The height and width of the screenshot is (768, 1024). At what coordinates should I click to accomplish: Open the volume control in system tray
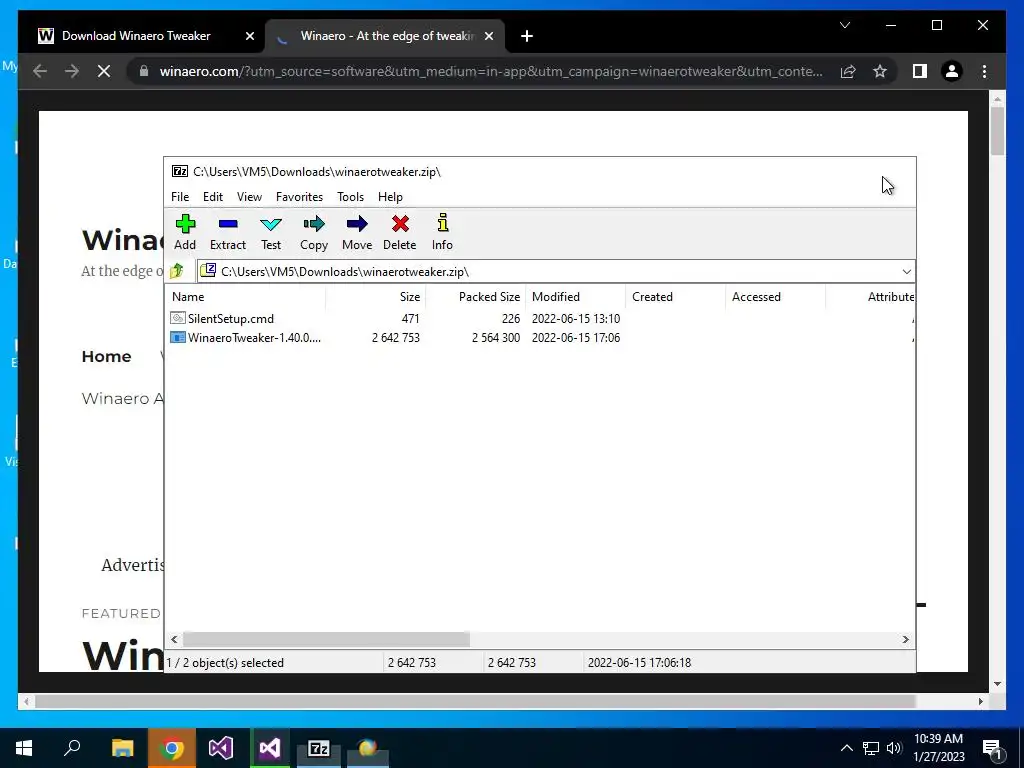pos(895,748)
